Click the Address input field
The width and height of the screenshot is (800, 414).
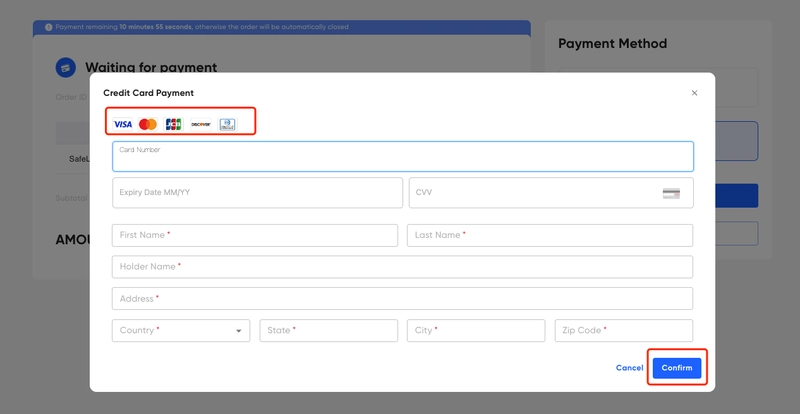(403, 299)
